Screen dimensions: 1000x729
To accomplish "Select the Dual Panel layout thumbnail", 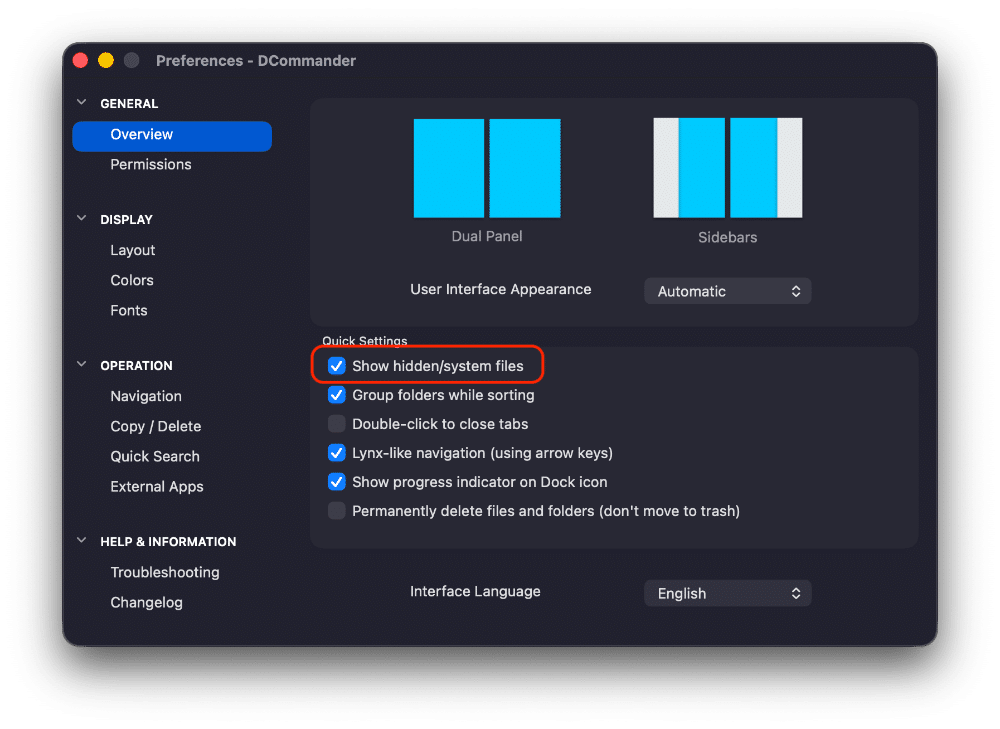I will pyautogui.click(x=487, y=168).
